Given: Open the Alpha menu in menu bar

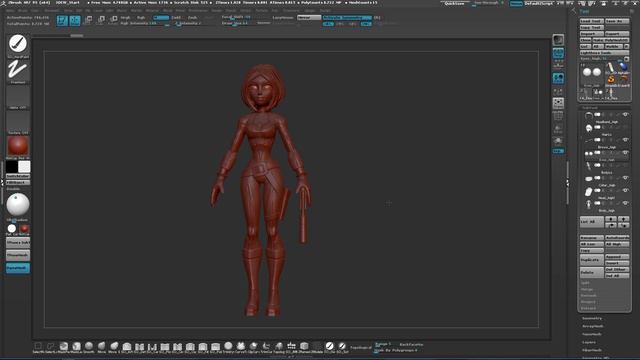Looking at the screenshot, I should point(10,11).
